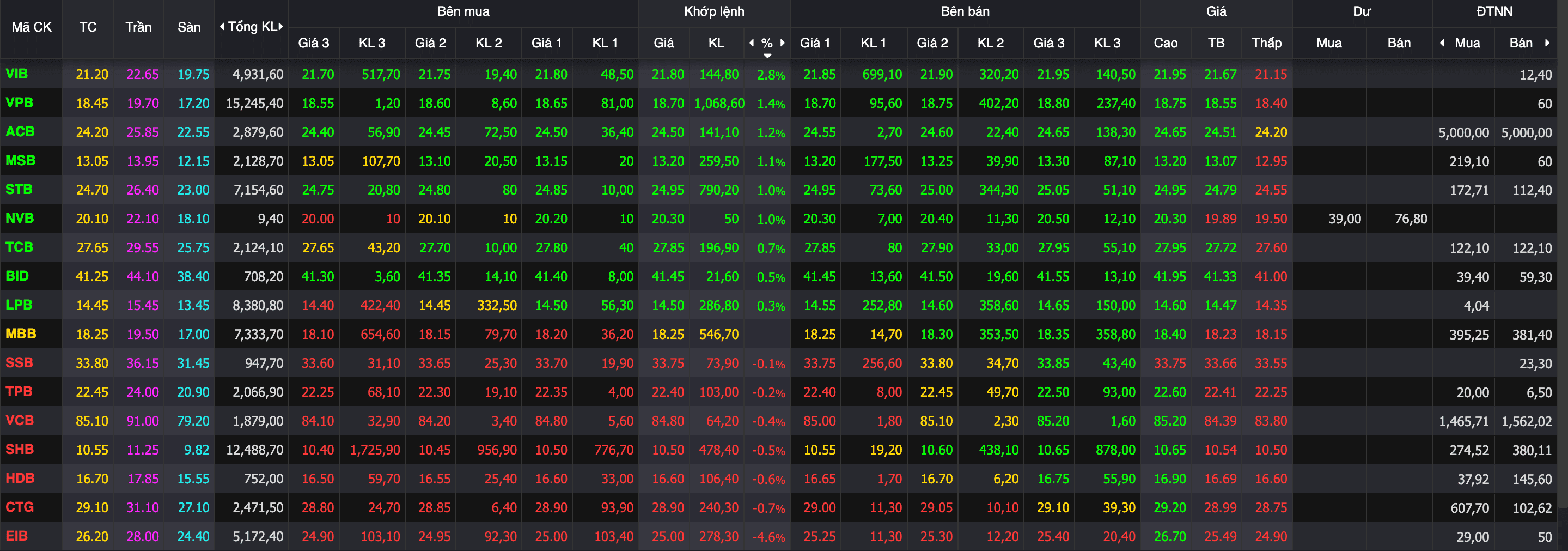1568x551 pixels.
Task: Select the BID ticker row
Action: 17,276
